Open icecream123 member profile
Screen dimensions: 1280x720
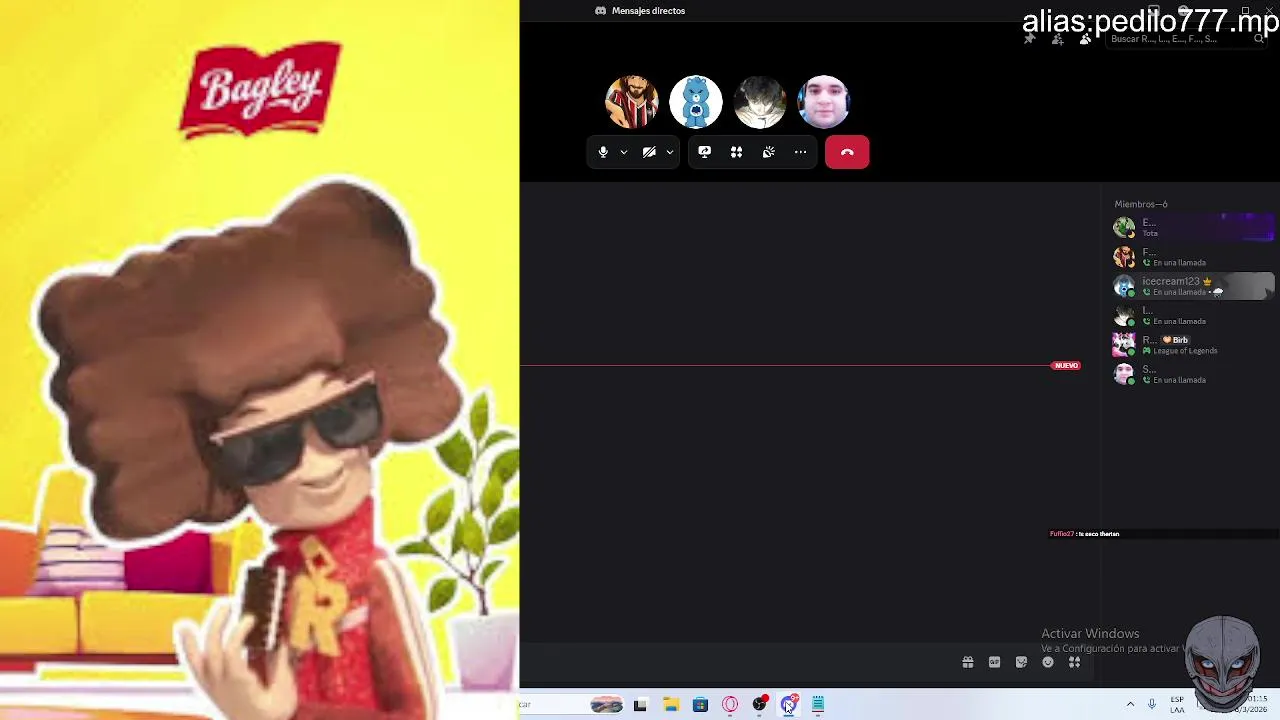[x=1193, y=286]
